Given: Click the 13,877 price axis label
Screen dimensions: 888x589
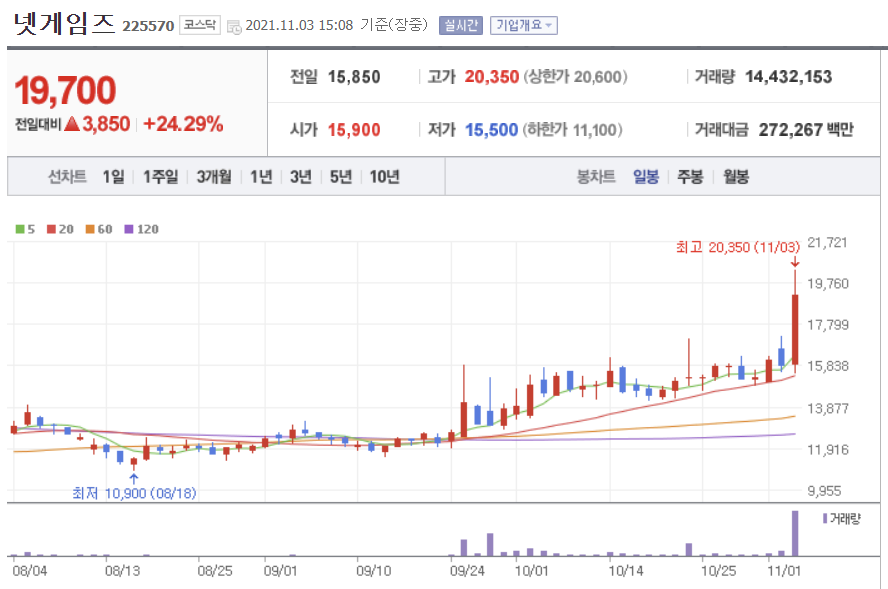Looking at the screenshot, I should tap(828, 408).
